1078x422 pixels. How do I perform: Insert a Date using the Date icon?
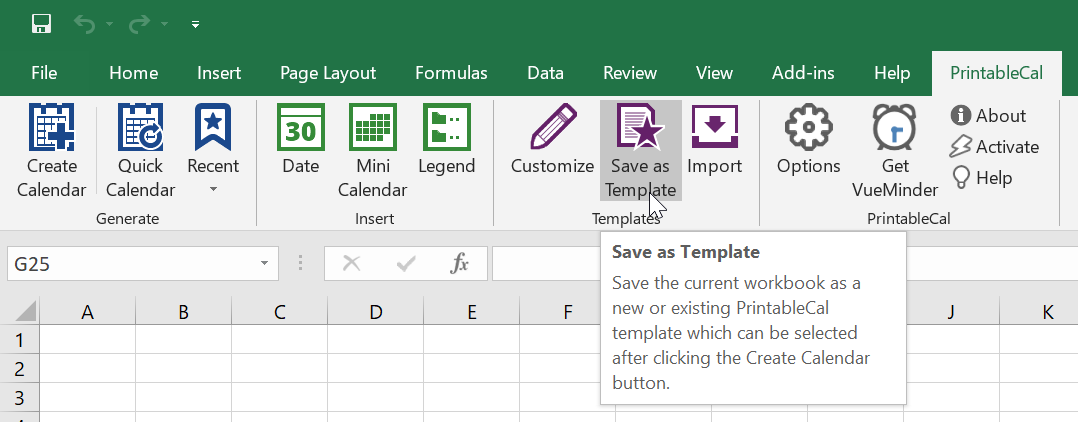300,128
